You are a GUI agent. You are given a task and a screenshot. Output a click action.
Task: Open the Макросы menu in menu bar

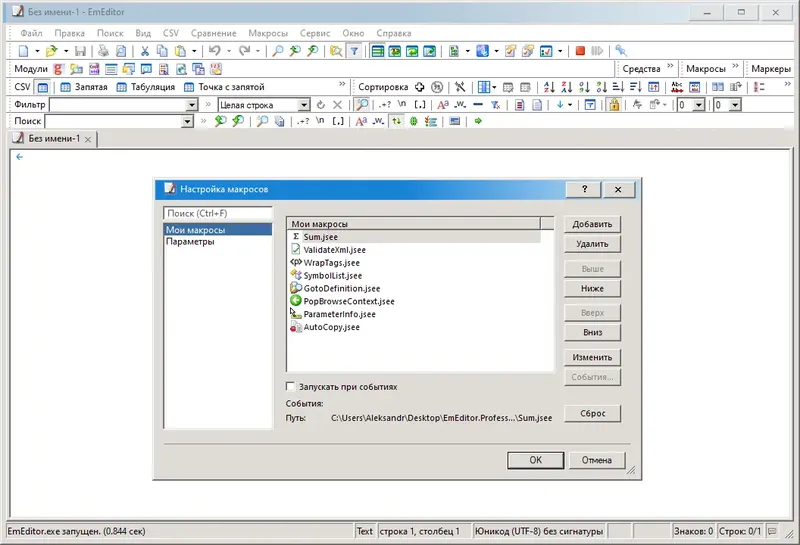(268, 33)
